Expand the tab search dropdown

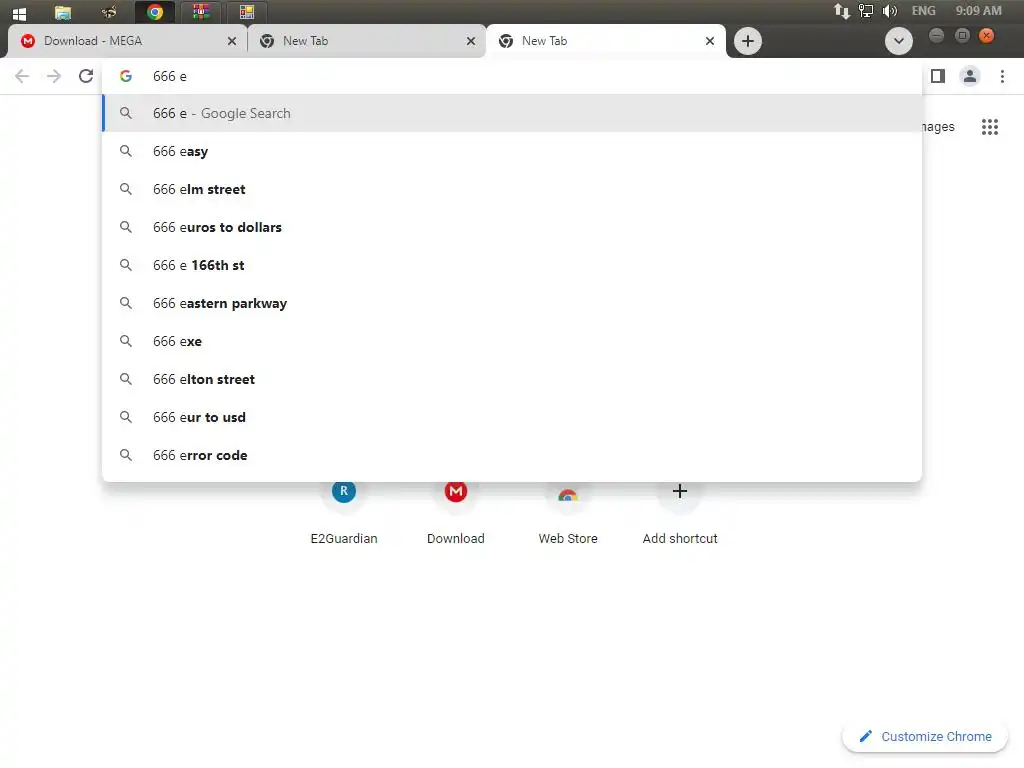click(899, 41)
